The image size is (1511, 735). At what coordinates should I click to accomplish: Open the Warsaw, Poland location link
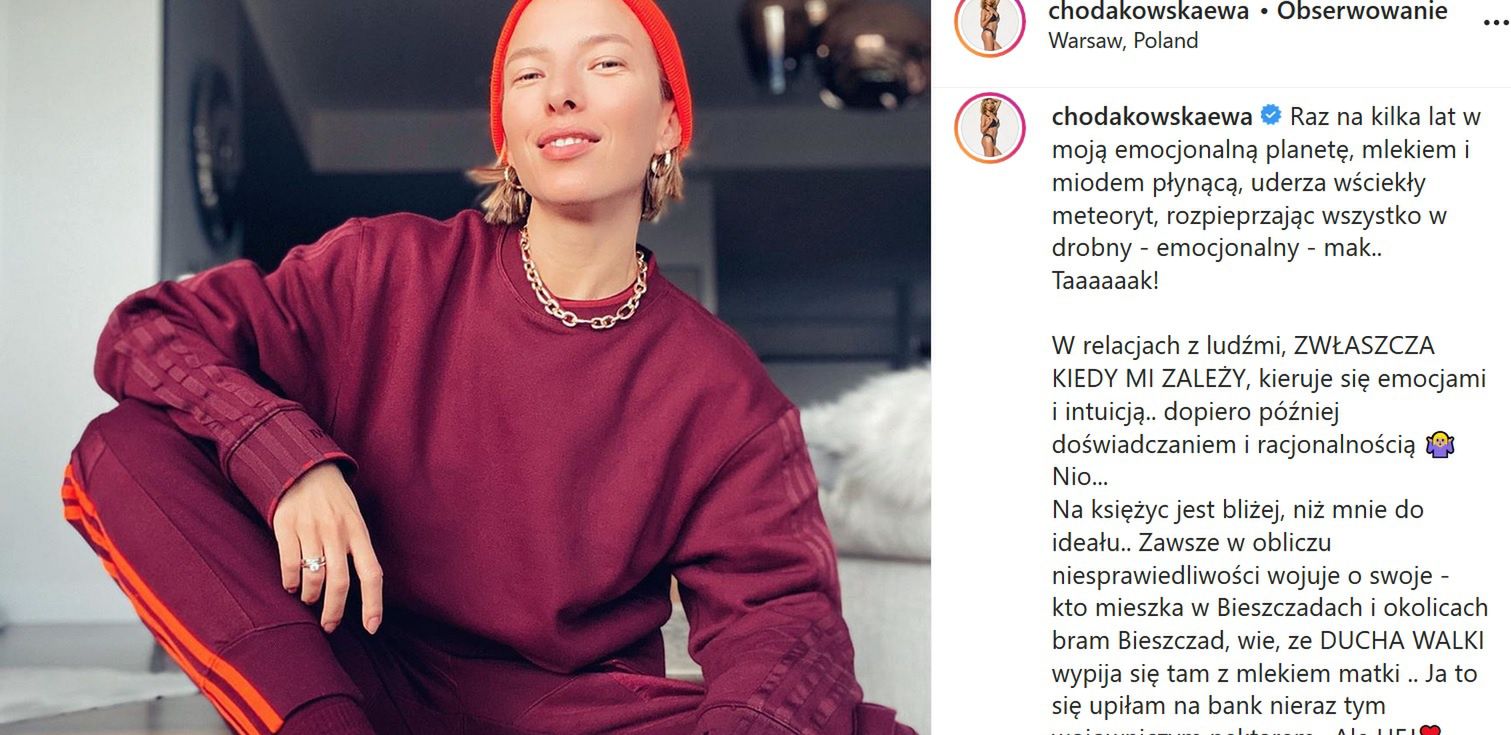[1122, 41]
